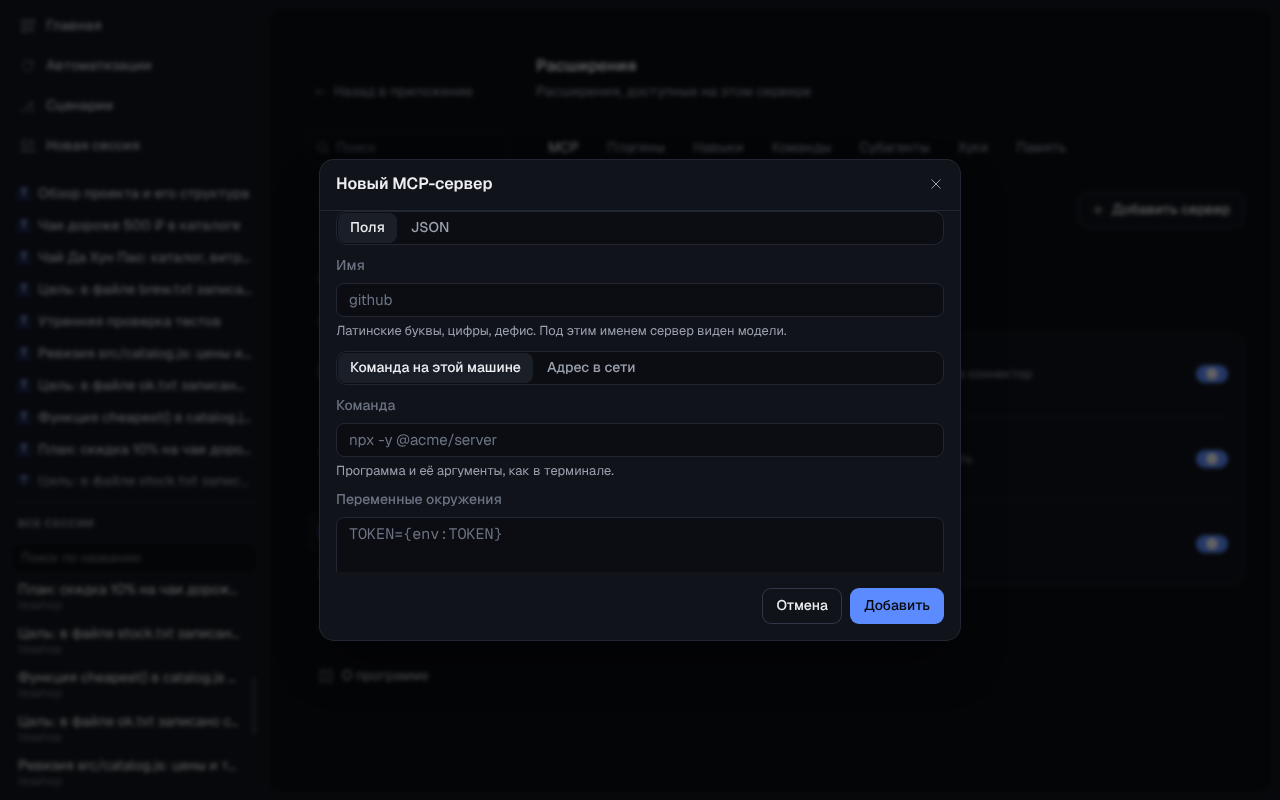Screen dimensions: 1280x800
Task: Click the Переменные окружения label
Action: pos(419,499)
